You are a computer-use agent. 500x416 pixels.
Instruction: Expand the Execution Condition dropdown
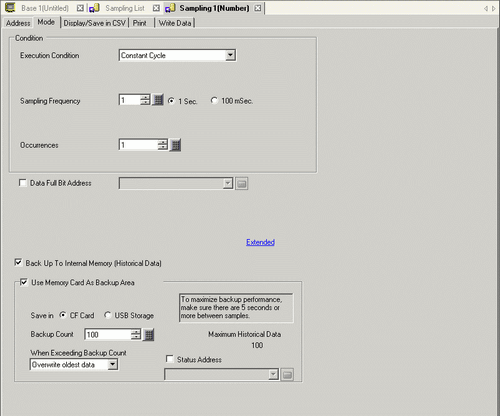pos(230,55)
